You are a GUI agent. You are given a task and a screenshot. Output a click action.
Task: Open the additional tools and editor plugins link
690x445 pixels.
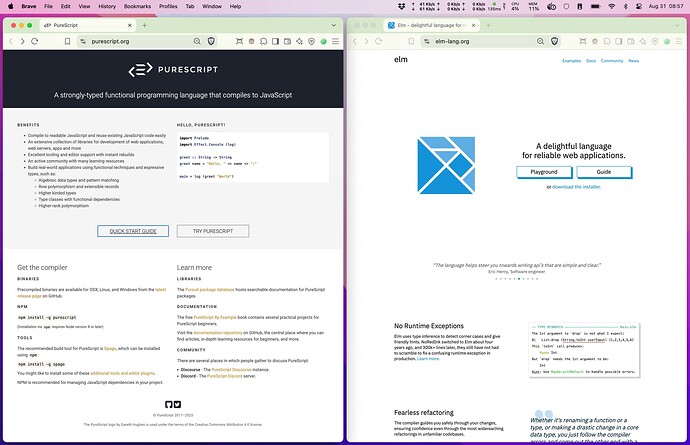[x=123, y=373]
